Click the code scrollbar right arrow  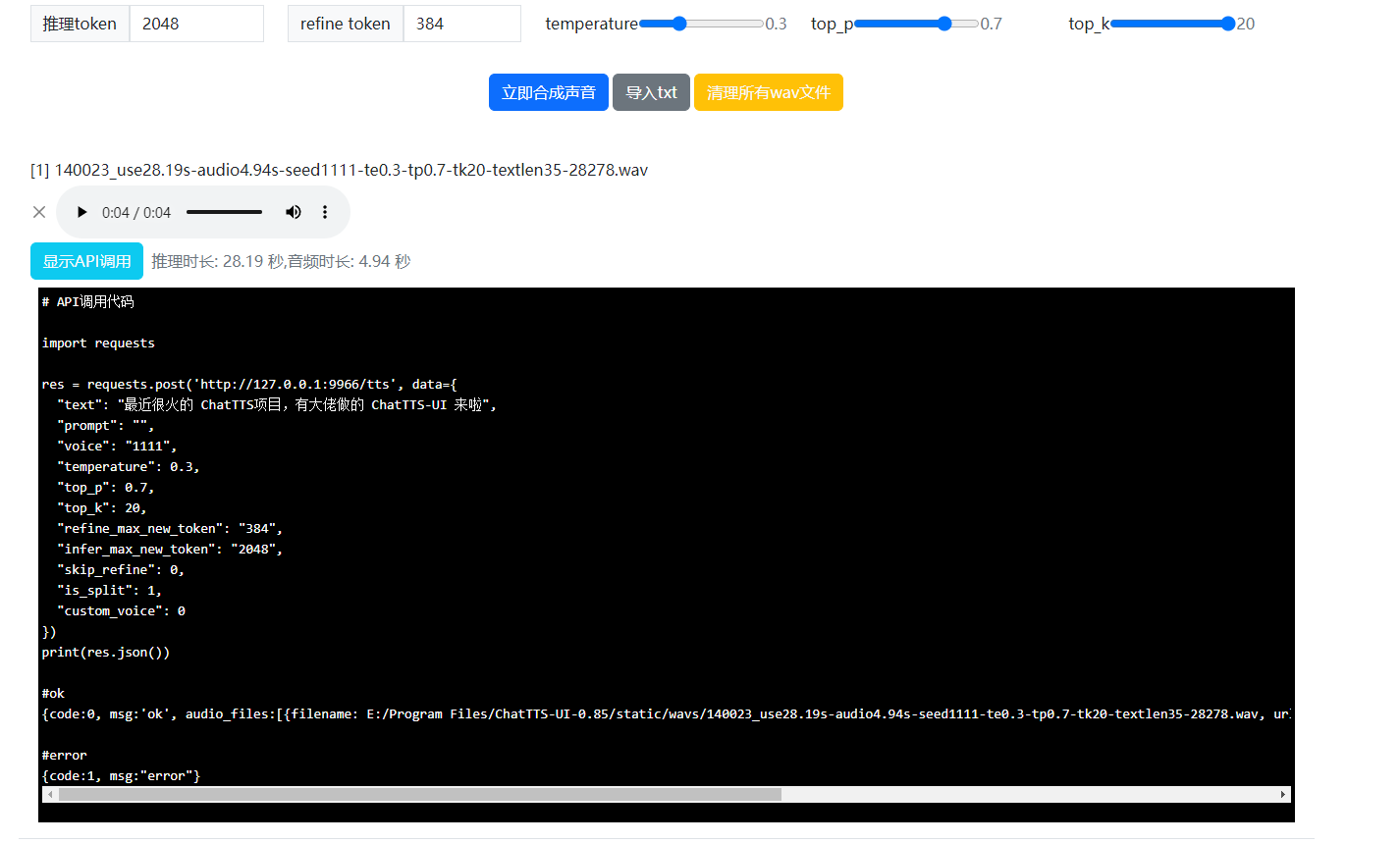[1282, 794]
